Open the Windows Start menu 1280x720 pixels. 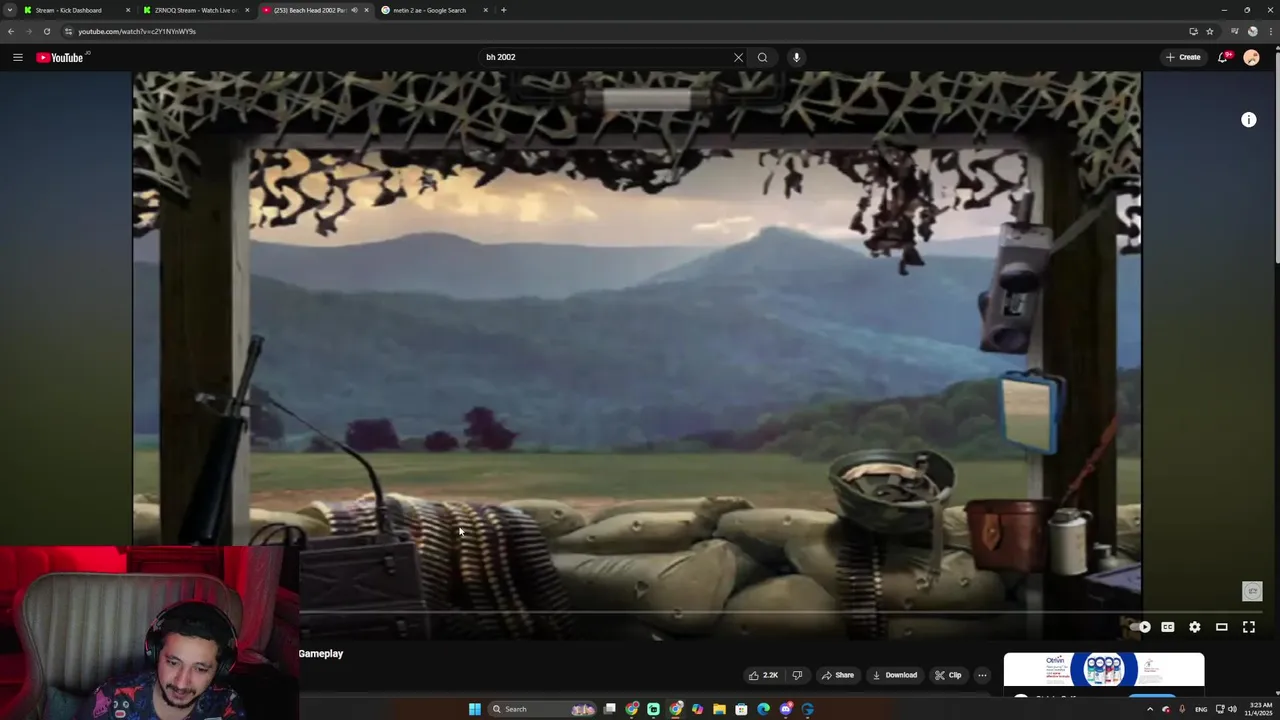click(x=475, y=709)
